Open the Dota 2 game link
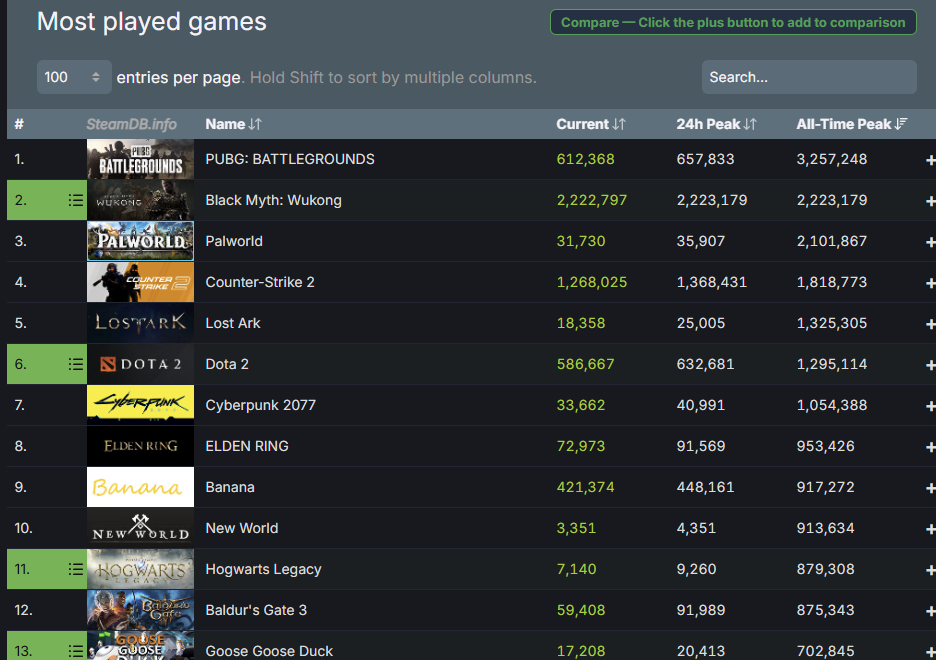 227,364
